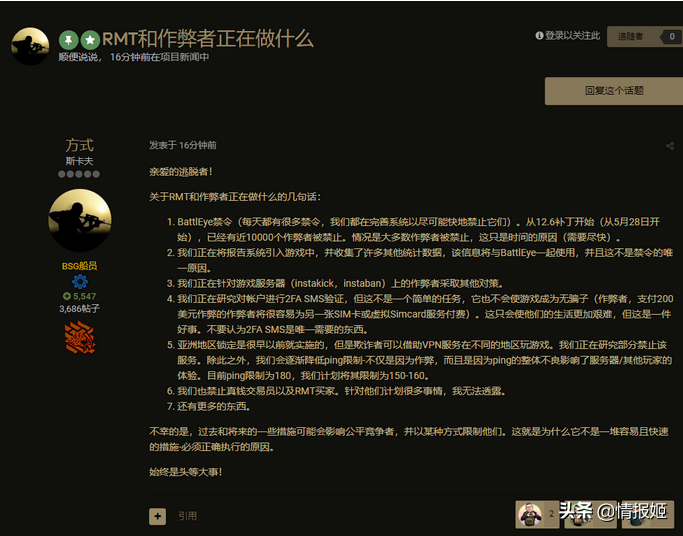Click the BSG船员 group label
Image resolution: width=683 pixels, height=536 pixels.
(x=79, y=266)
